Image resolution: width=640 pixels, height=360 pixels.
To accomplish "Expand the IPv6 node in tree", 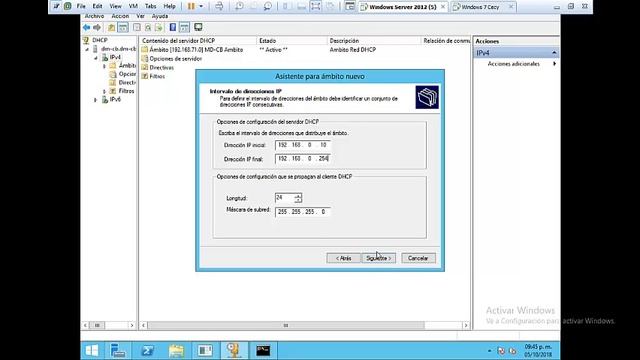I will 96,100.
